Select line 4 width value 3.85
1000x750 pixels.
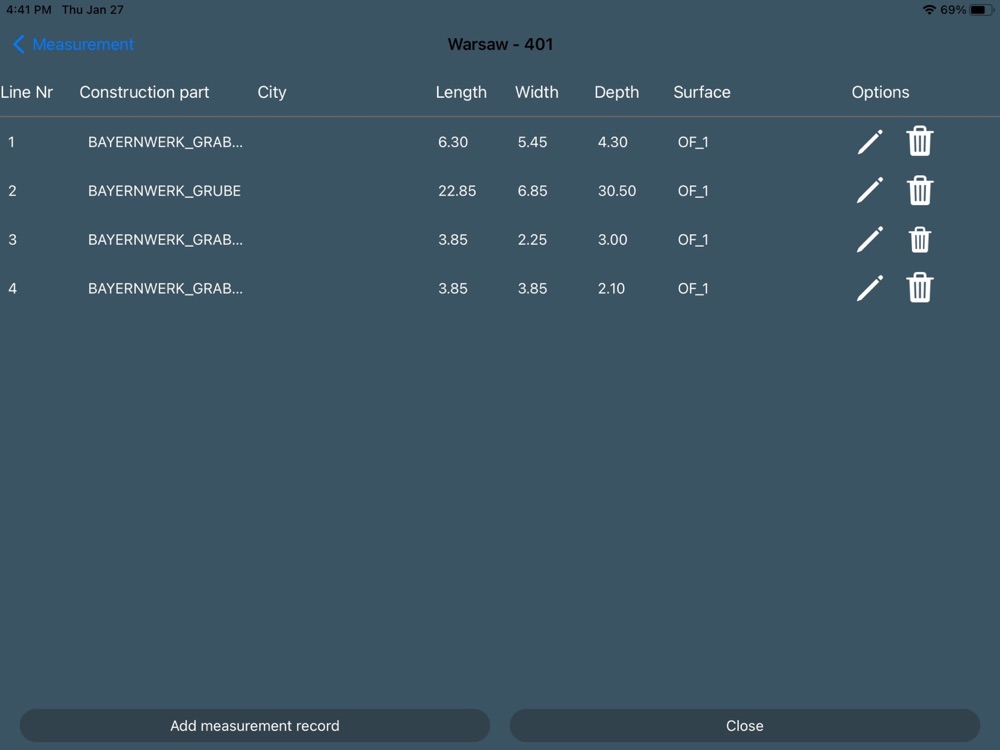533,288
